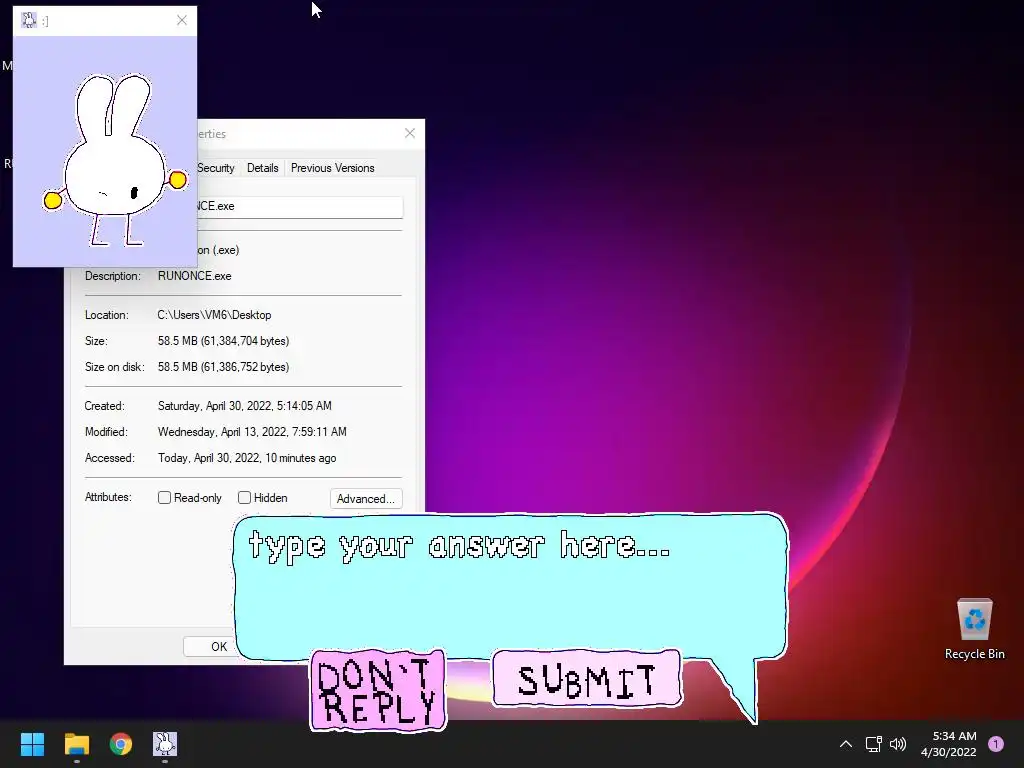Select the Modified date value
The image size is (1024, 768).
click(252, 432)
